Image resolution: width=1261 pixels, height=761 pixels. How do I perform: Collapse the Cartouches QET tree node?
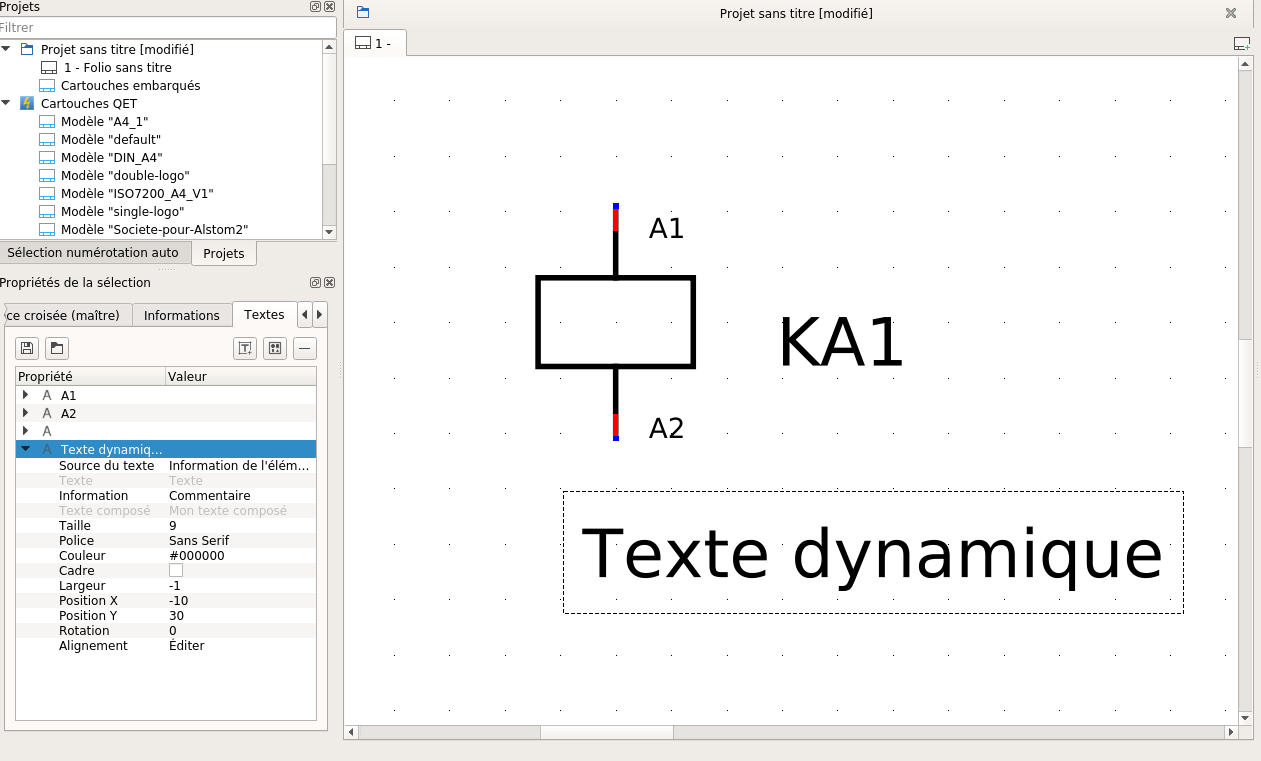click(7, 104)
